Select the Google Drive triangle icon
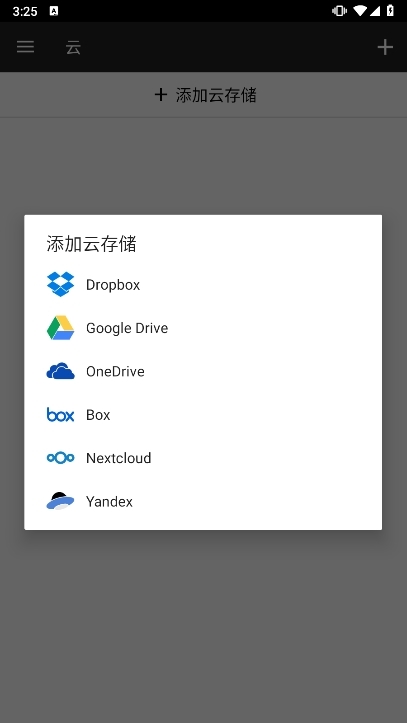Viewport: 407px width, 723px height. [x=60, y=328]
